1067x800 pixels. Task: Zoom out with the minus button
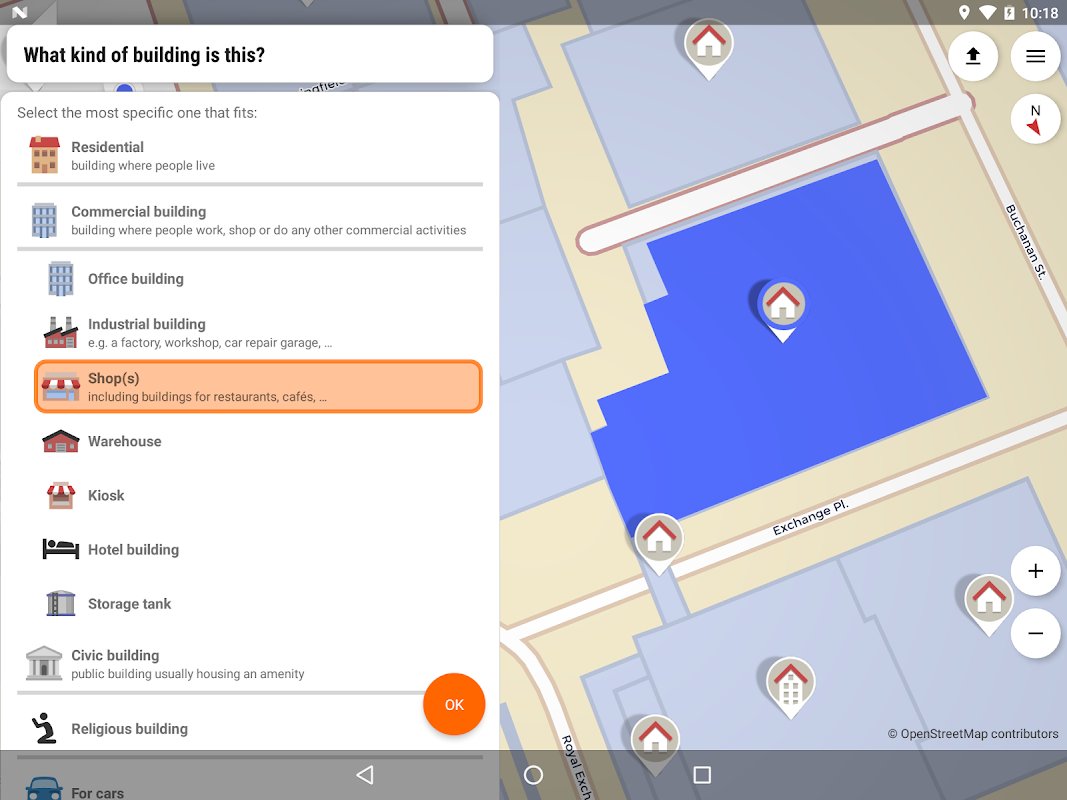pos(1035,633)
